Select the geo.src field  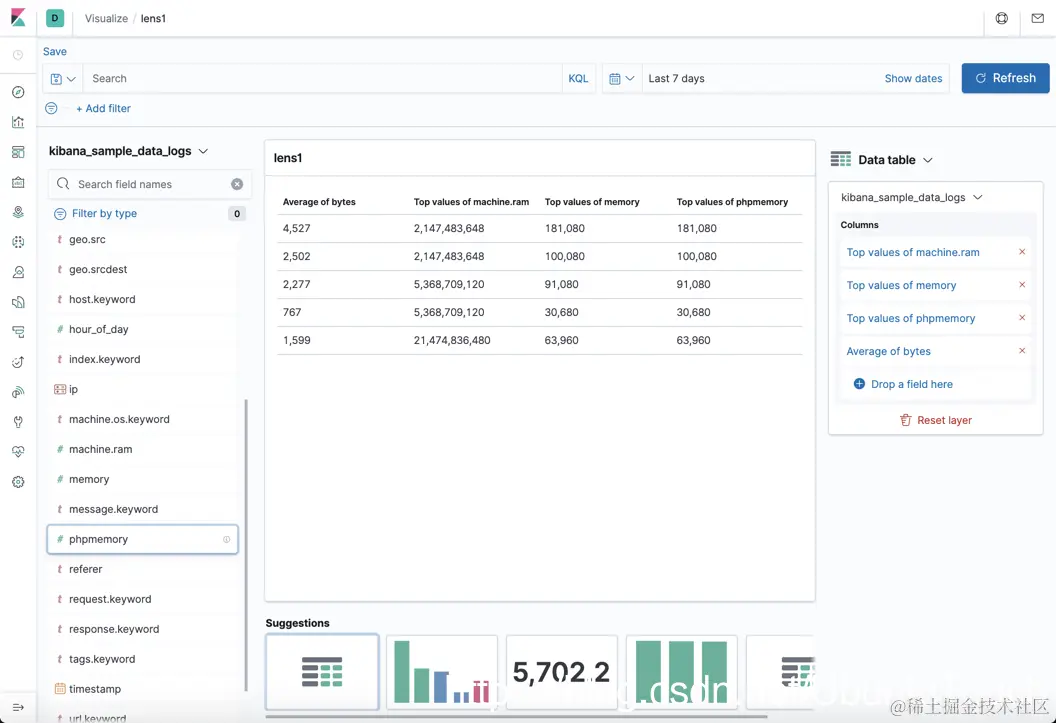pos(143,239)
